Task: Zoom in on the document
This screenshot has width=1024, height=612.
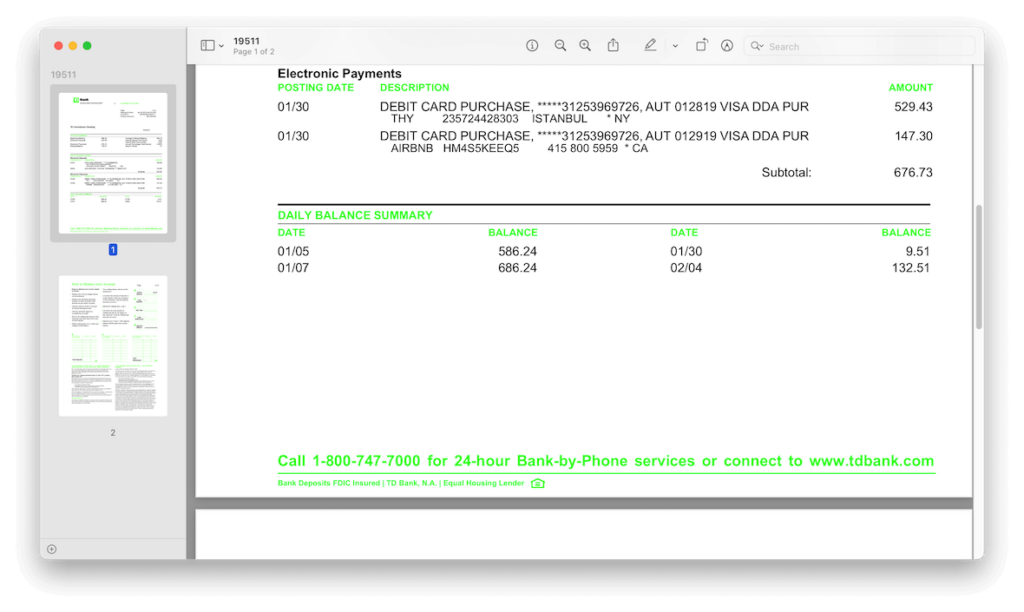Action: (x=585, y=46)
